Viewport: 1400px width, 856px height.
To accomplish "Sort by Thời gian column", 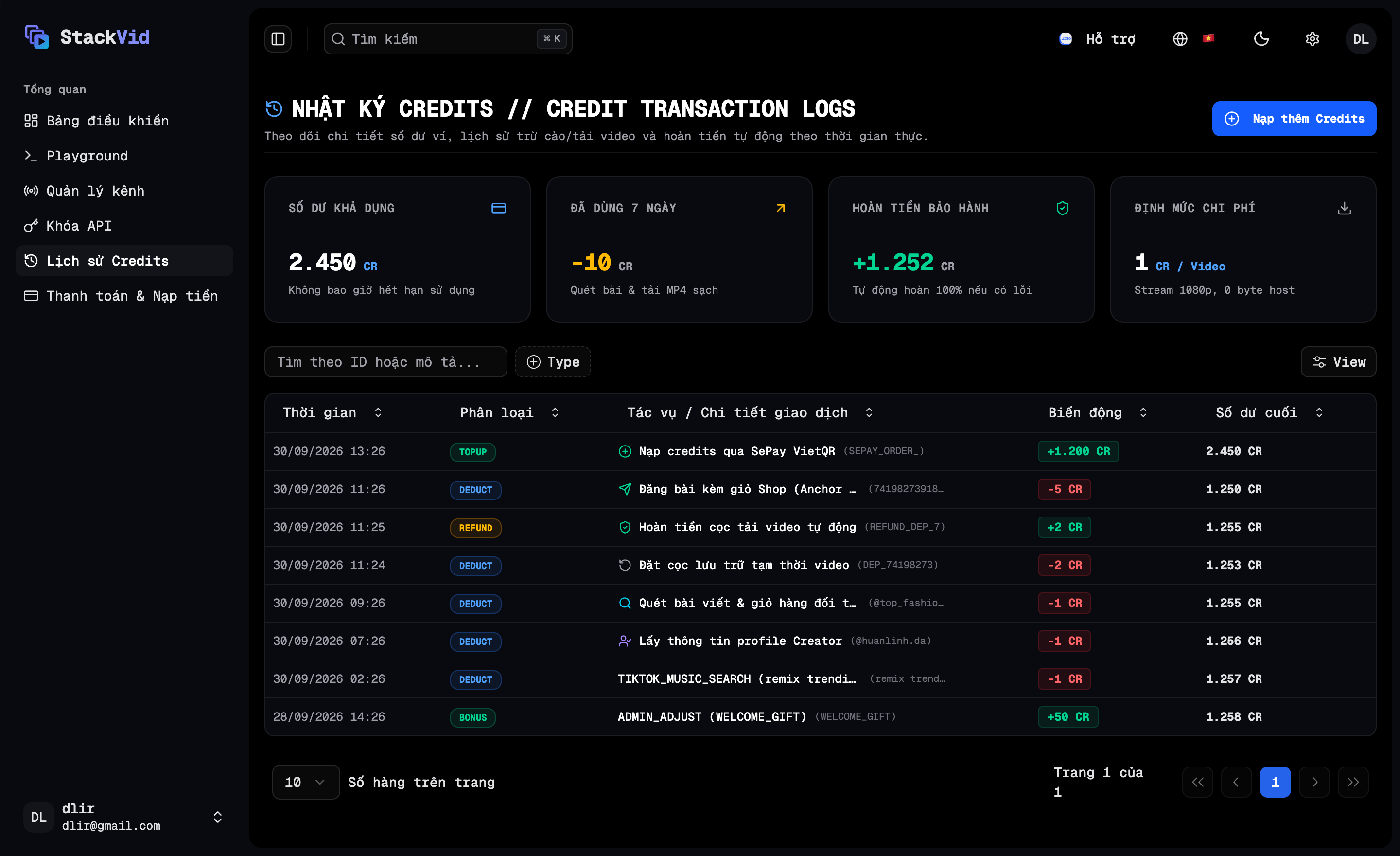I will tap(332, 412).
